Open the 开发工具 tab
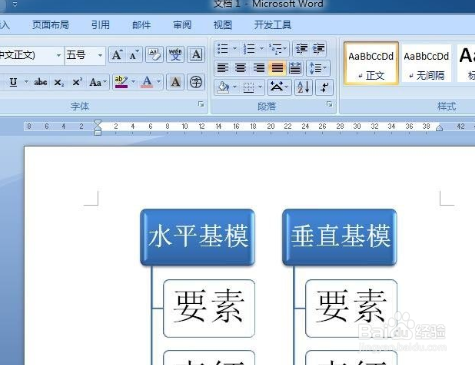475x365 pixels. 273,25
